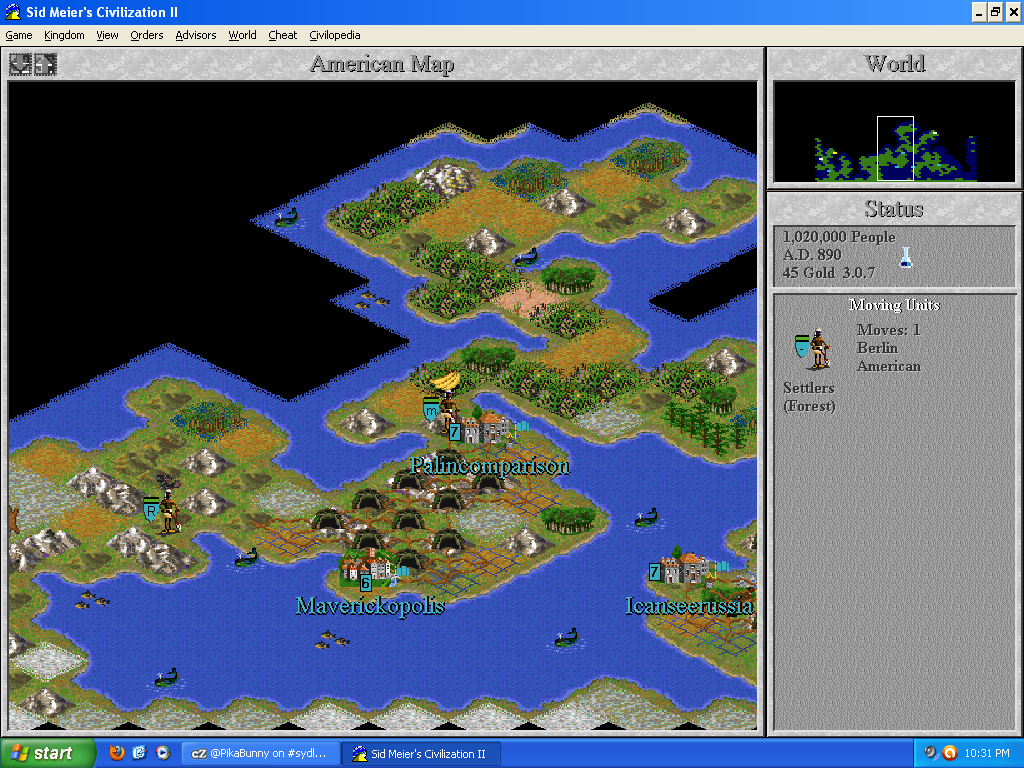Click the Windows start button

click(x=47, y=754)
